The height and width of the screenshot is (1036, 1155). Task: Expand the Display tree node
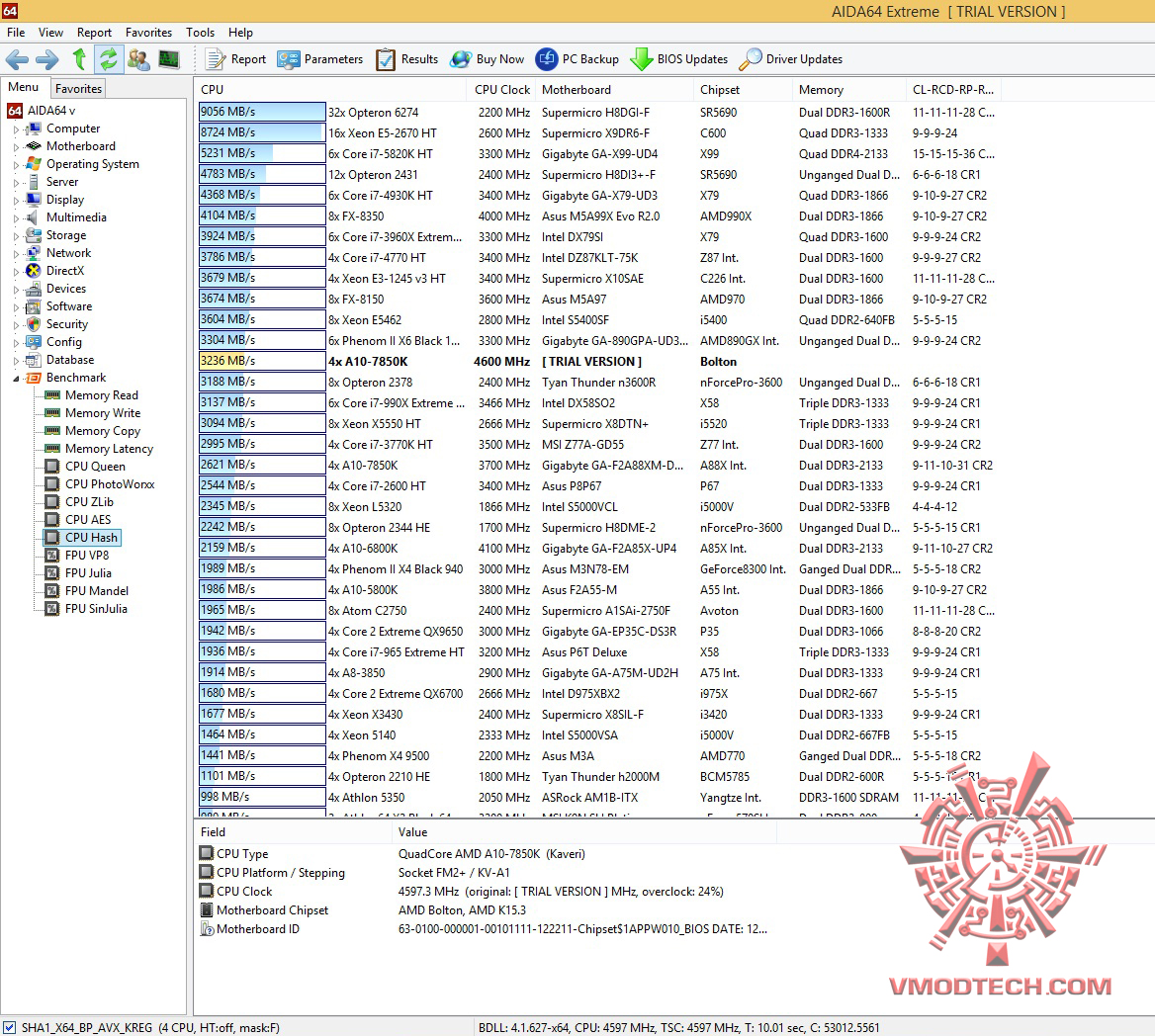point(16,200)
